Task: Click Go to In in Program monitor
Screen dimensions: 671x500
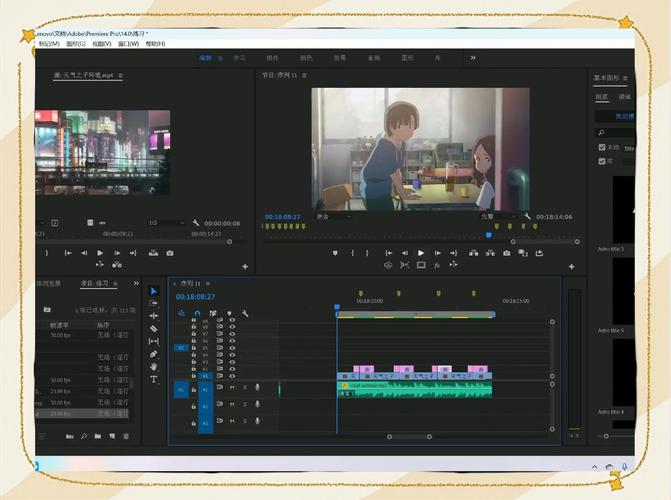Action: (389, 253)
